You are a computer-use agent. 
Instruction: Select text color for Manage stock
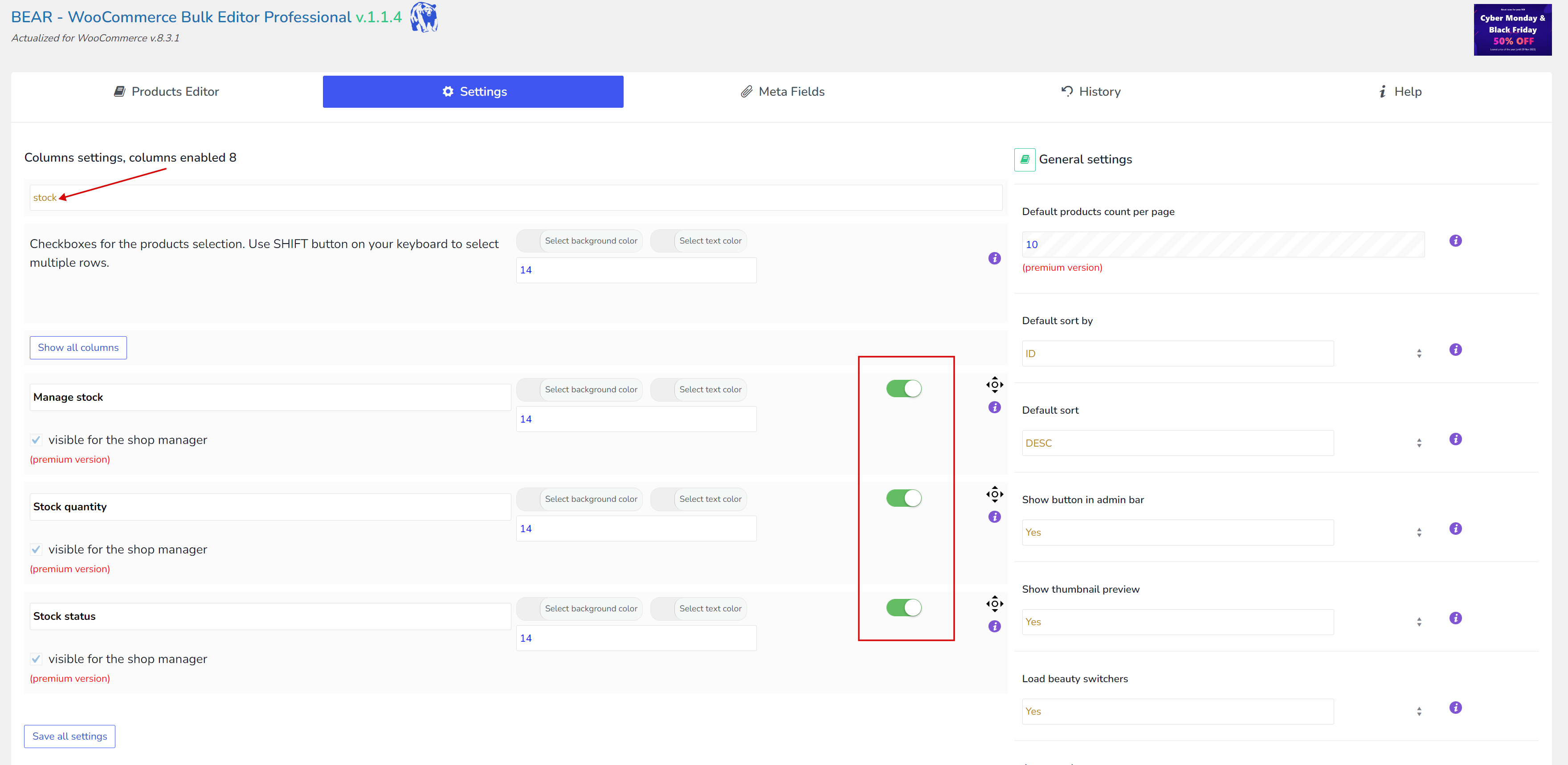(698, 390)
